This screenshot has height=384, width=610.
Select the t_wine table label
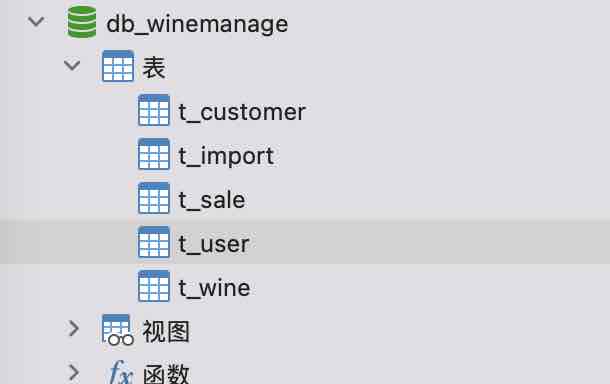tap(214, 288)
